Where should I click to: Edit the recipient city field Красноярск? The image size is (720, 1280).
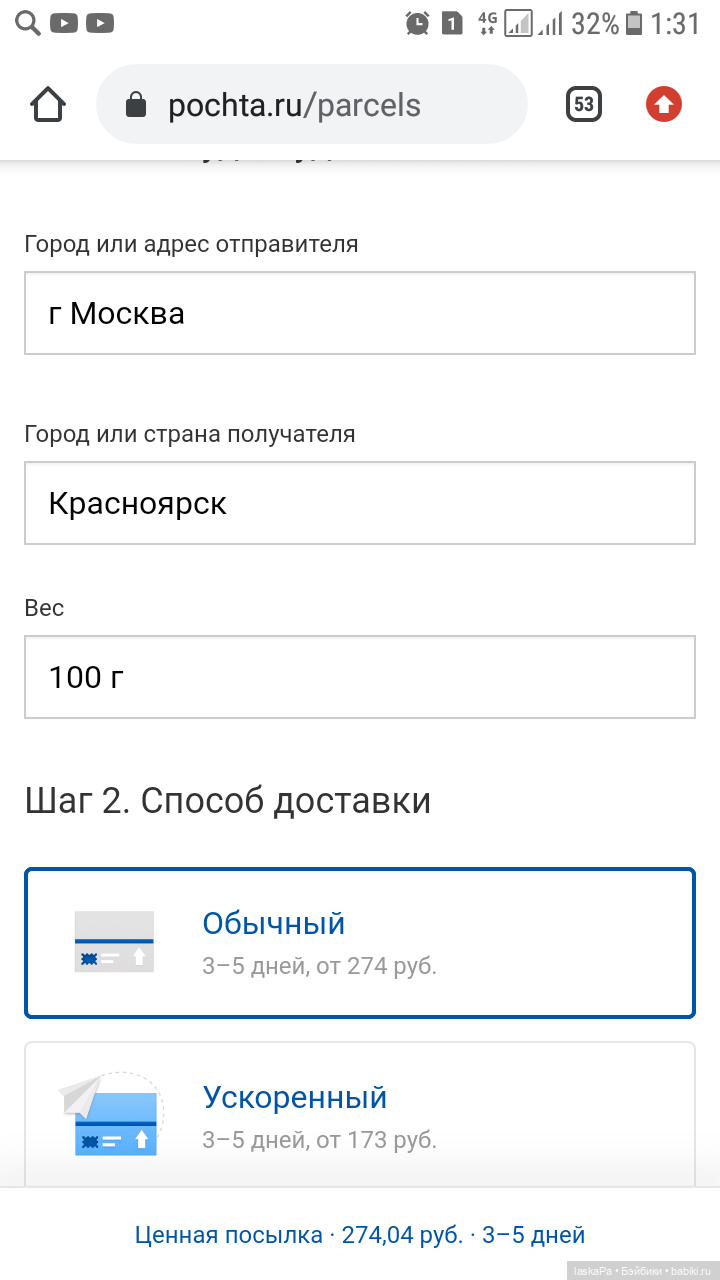(x=360, y=503)
